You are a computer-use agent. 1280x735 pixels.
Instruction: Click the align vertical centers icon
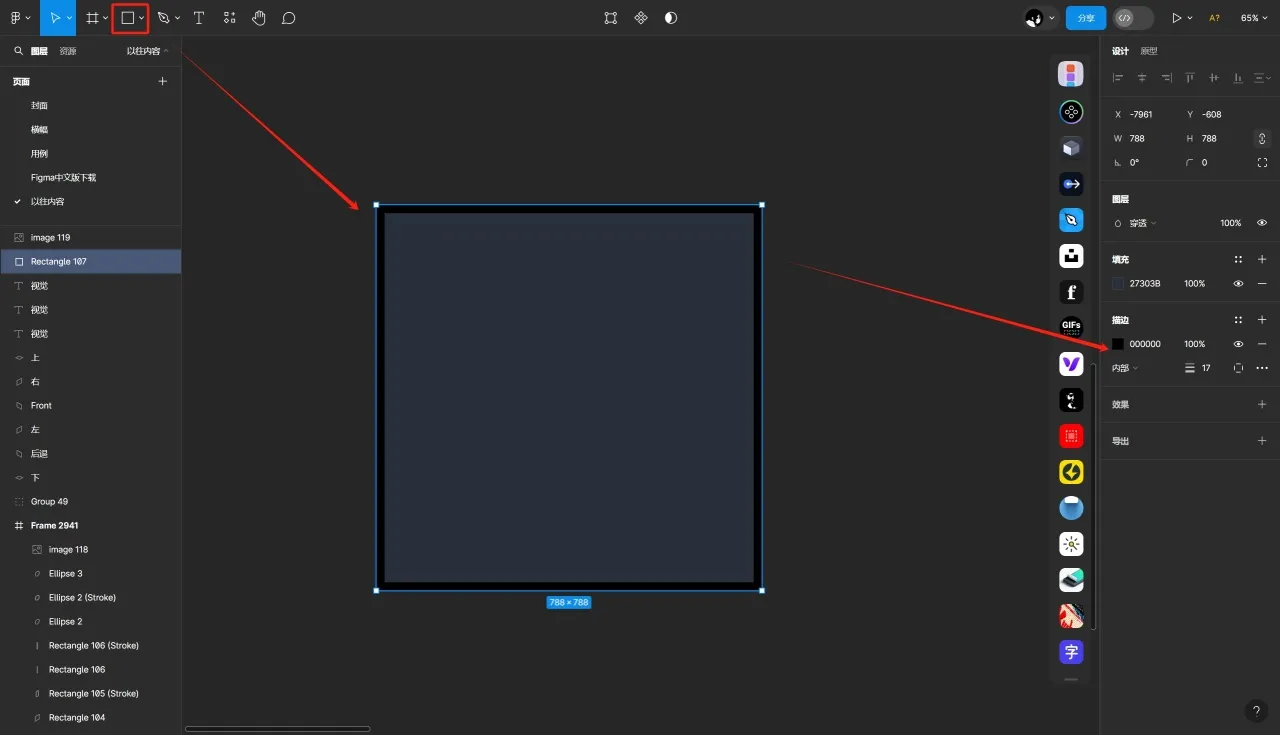pyautogui.click(x=1214, y=78)
